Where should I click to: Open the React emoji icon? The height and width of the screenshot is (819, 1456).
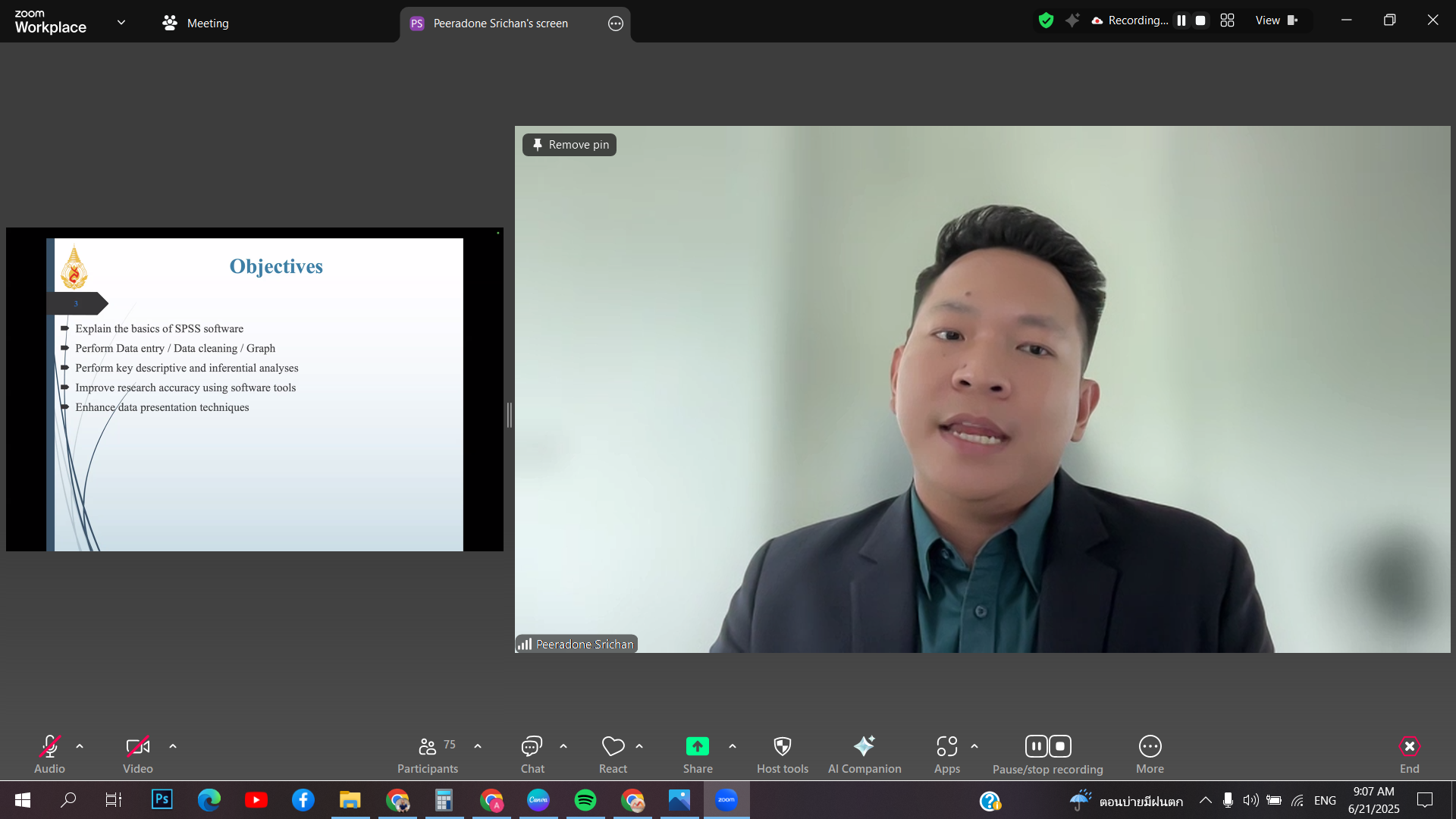tap(613, 747)
